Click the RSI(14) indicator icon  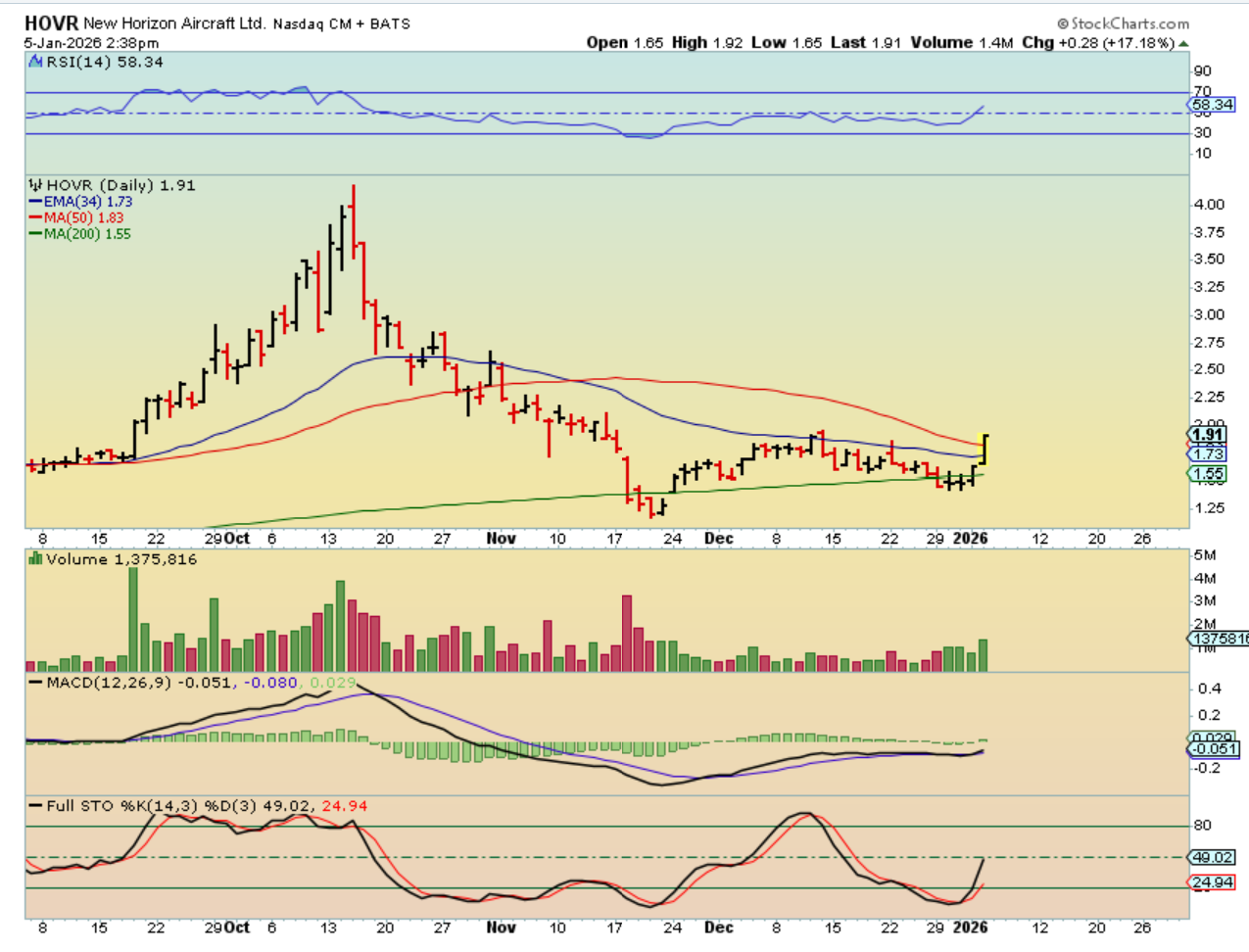coord(36,62)
